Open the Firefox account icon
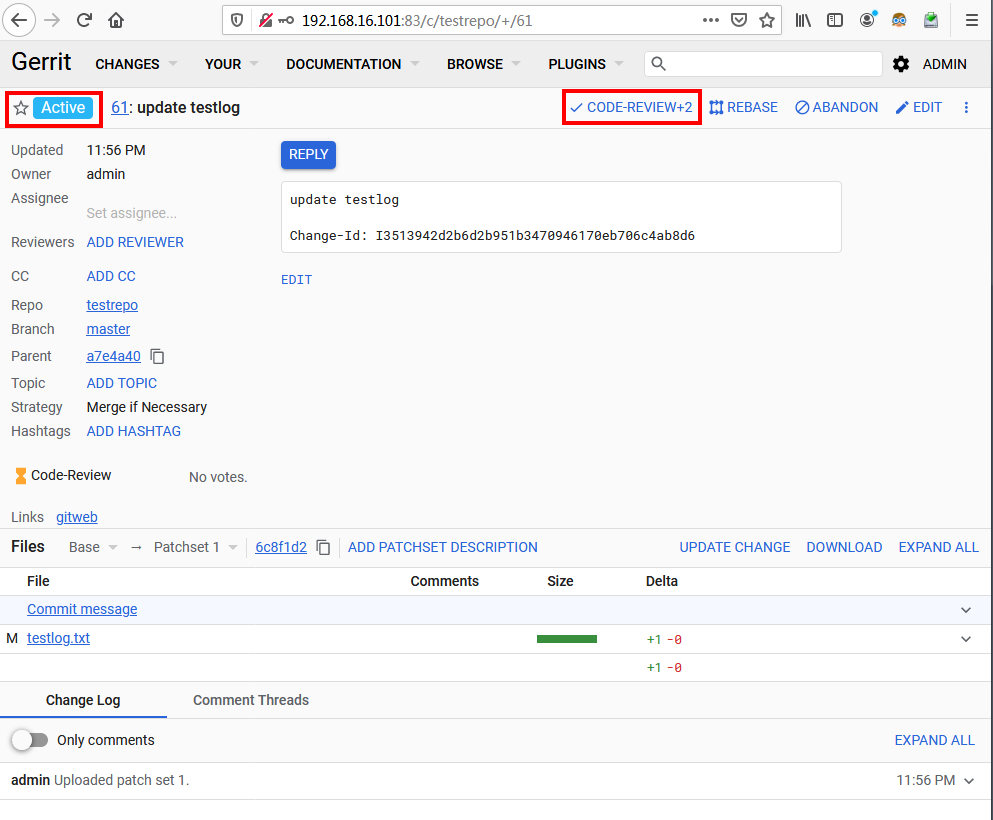993x820 pixels. 868,20
